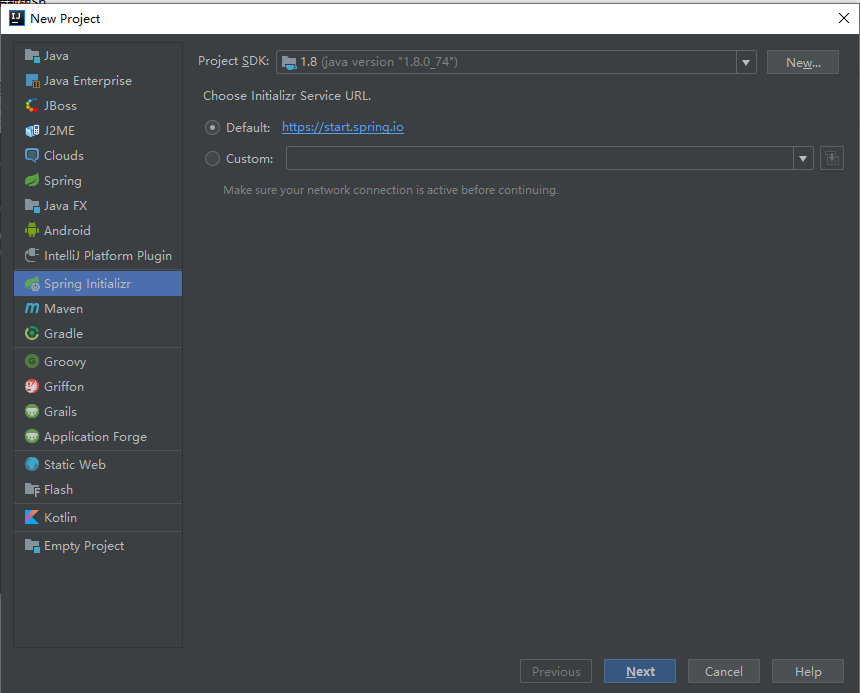This screenshot has width=860, height=693.
Task: Click the Empty Project icon
Action: click(32, 546)
